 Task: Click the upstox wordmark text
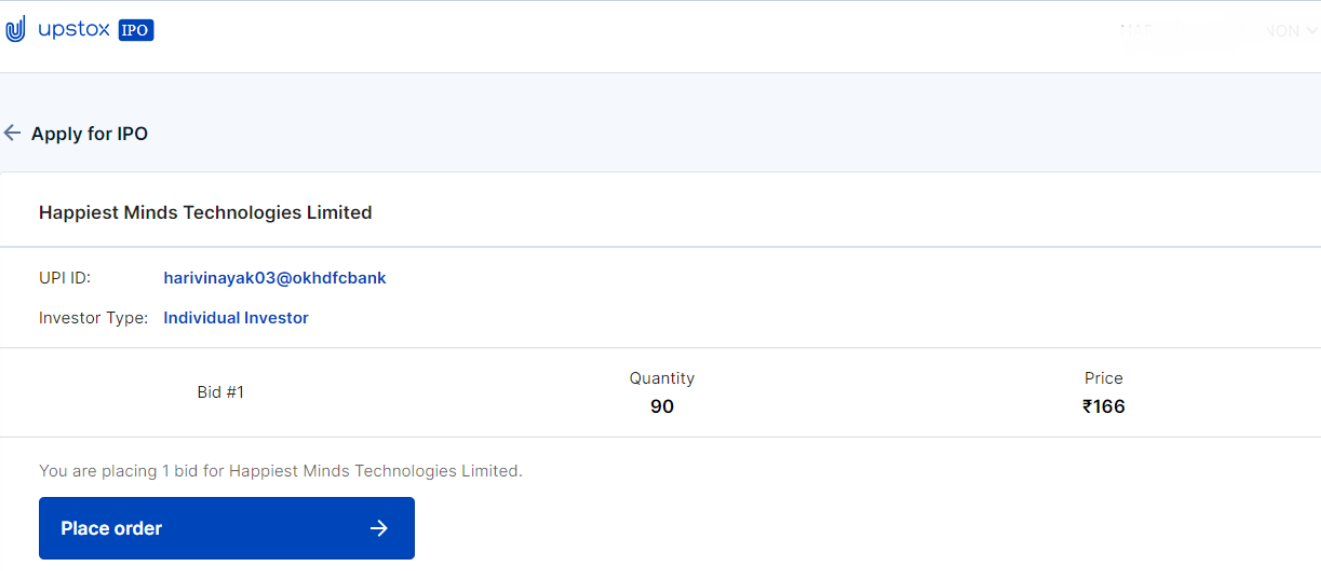[x=74, y=30]
